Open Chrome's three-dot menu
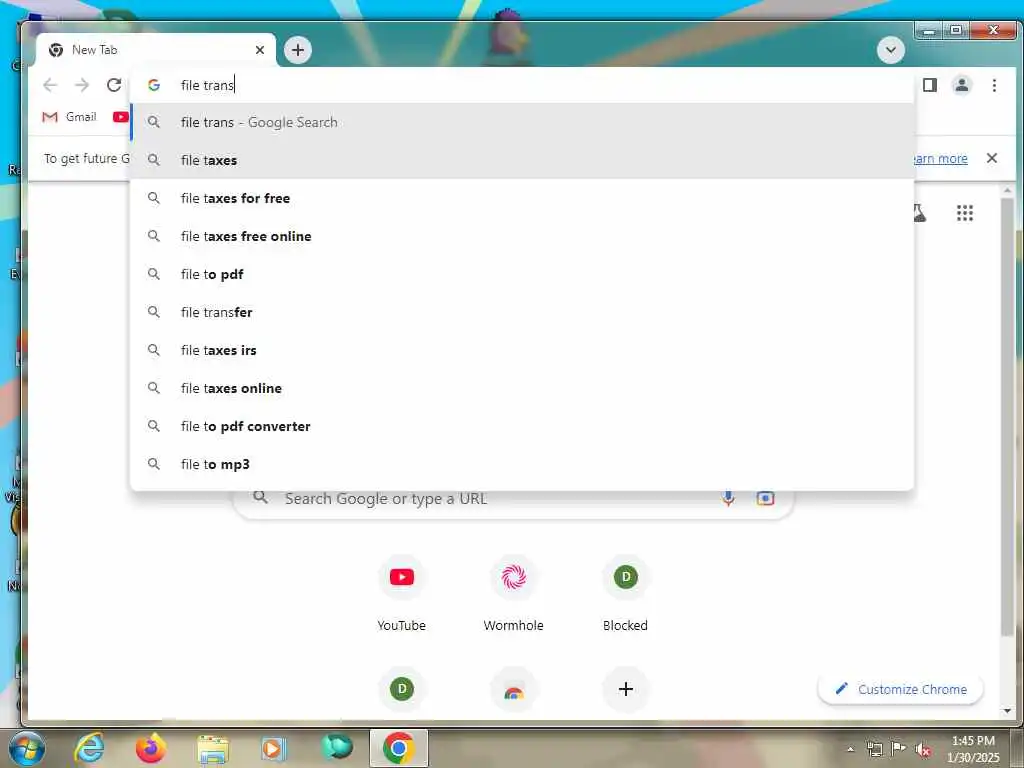1024x768 pixels. coord(994,85)
